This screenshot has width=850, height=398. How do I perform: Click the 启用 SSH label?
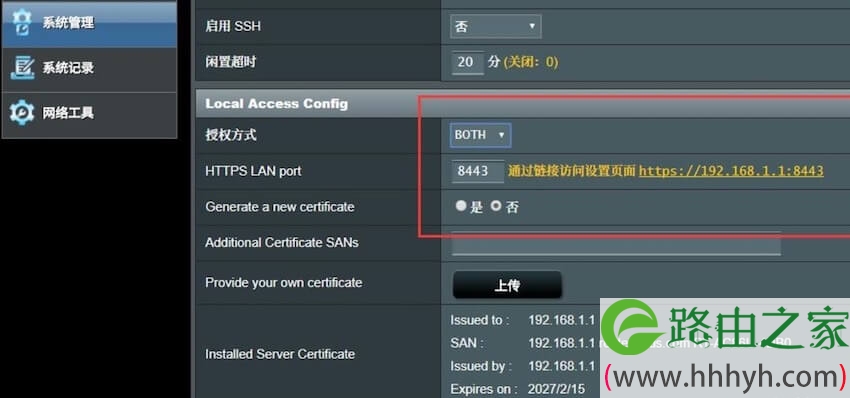click(233, 26)
